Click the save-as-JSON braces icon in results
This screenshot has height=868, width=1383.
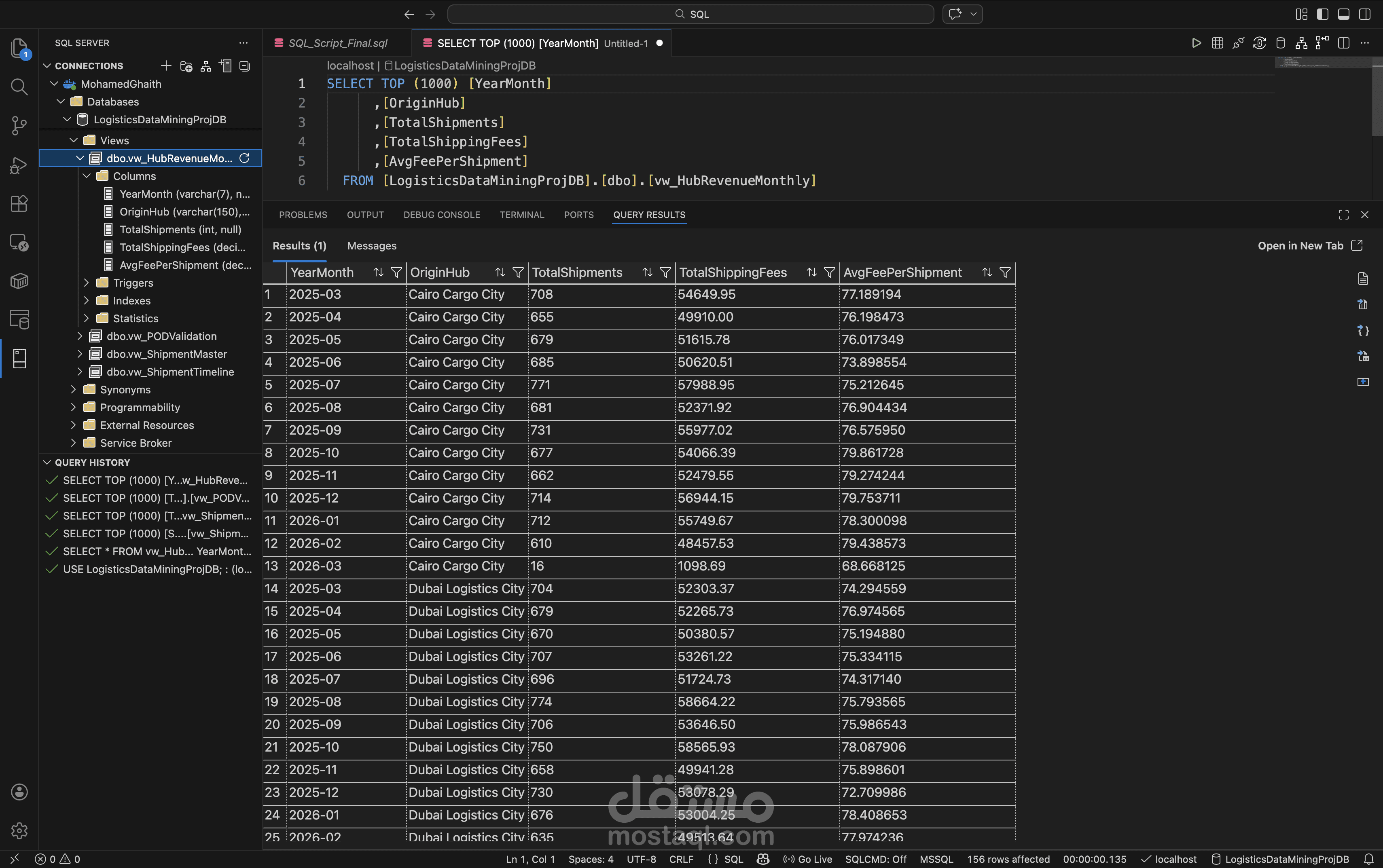[x=1363, y=331]
